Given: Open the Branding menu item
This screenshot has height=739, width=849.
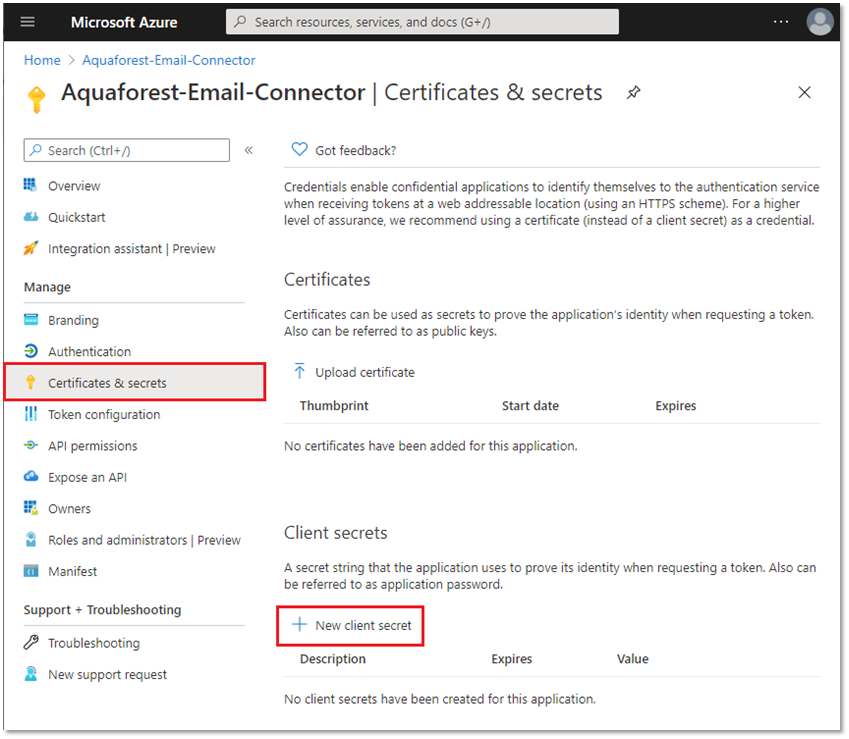Looking at the screenshot, I should 73,321.
